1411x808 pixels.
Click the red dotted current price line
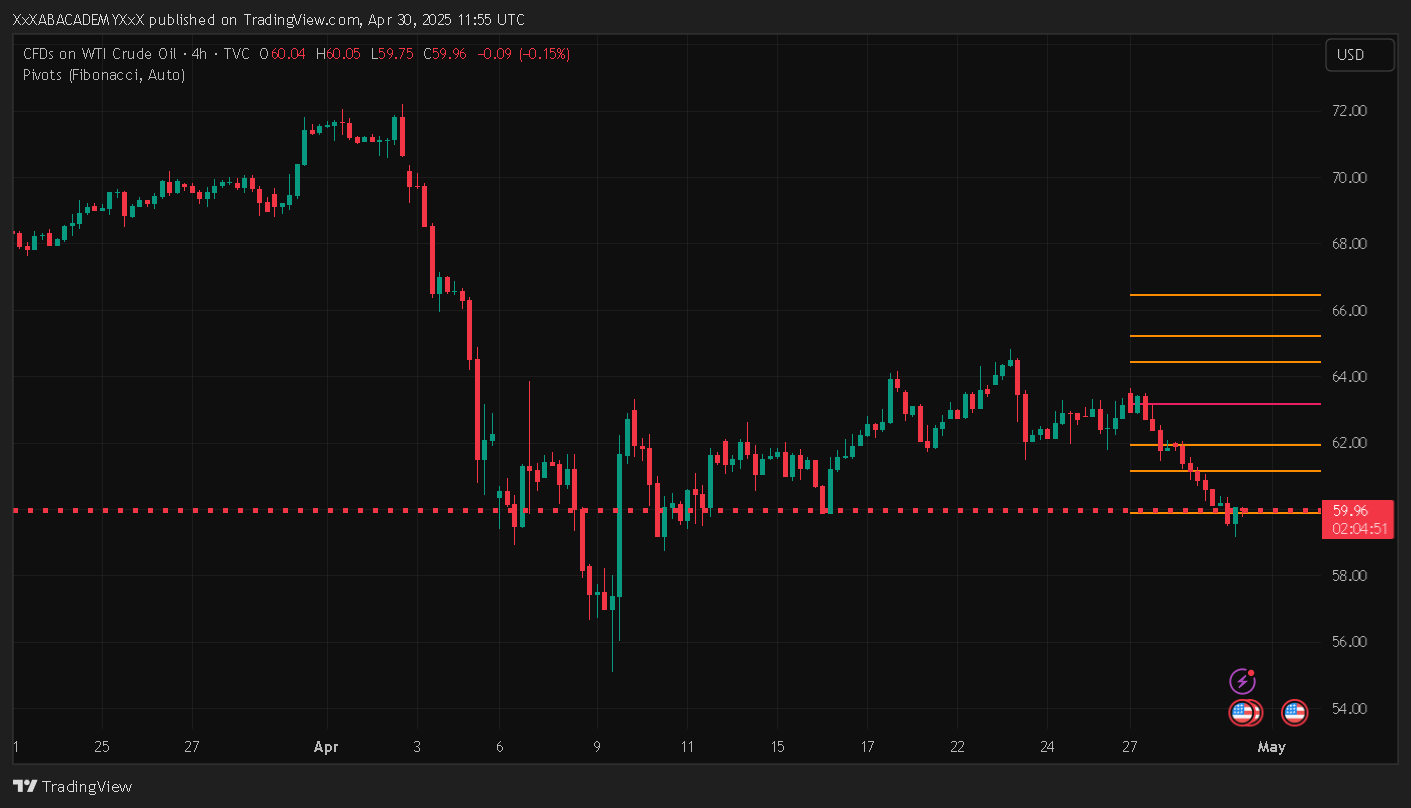tap(300, 510)
